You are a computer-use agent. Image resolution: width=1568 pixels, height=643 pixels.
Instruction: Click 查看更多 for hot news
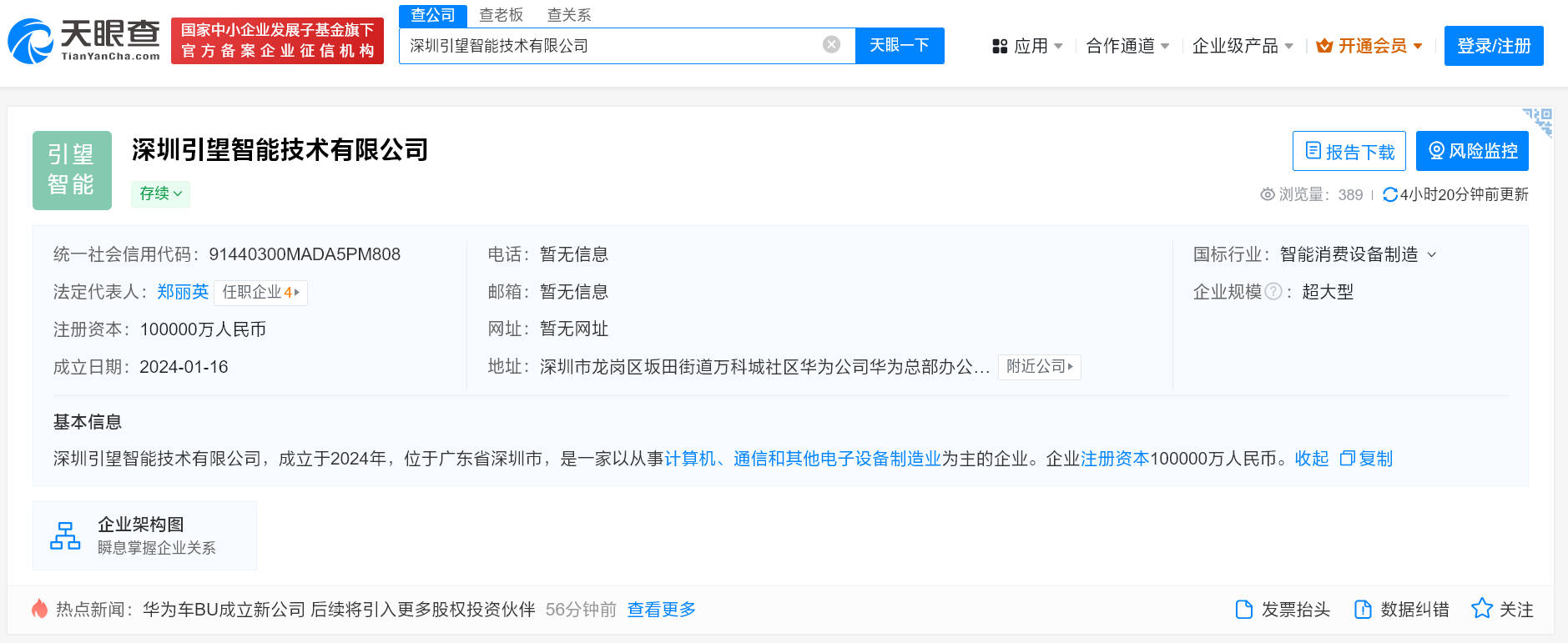662,610
